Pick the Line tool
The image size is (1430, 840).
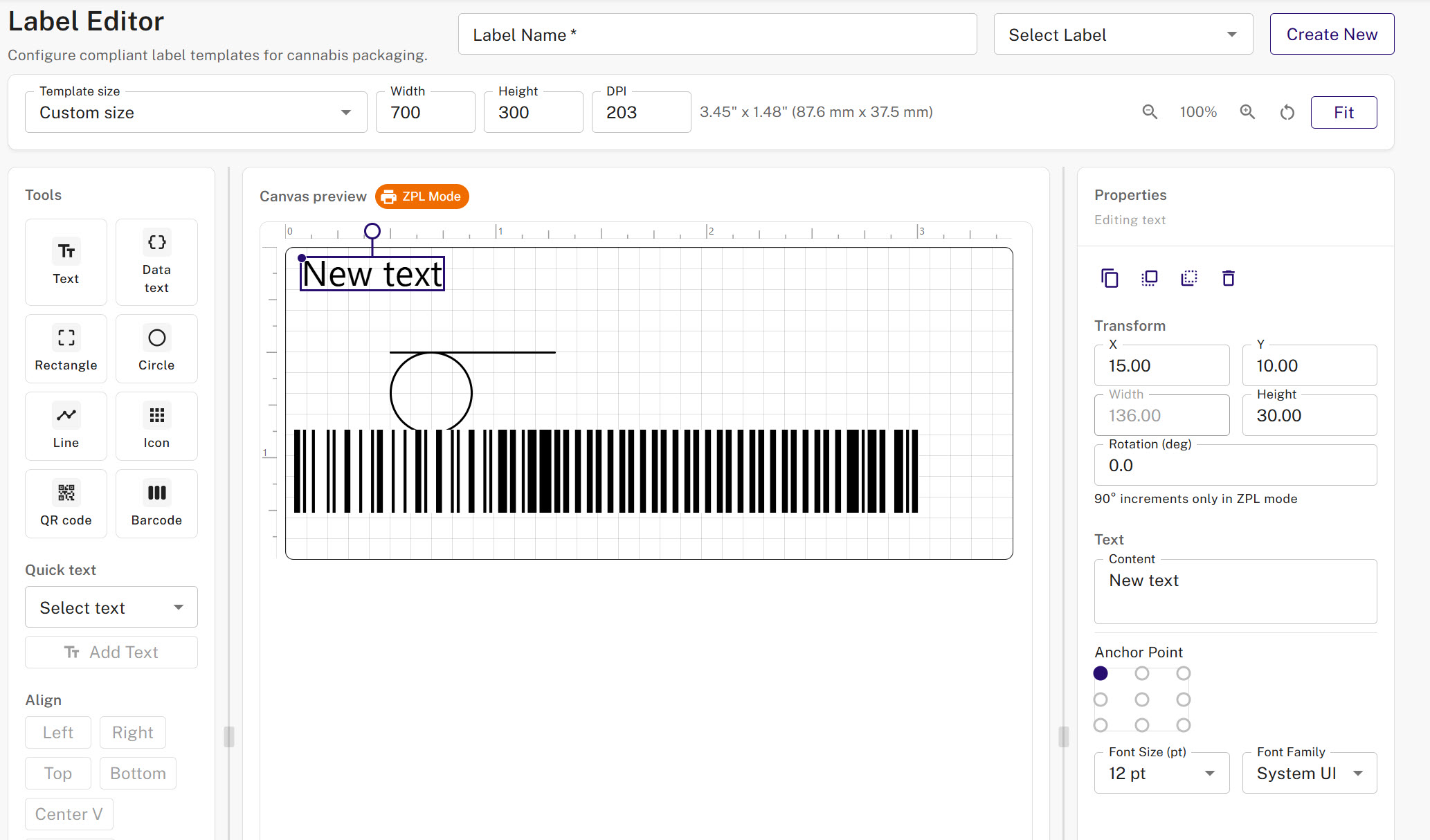tap(66, 426)
